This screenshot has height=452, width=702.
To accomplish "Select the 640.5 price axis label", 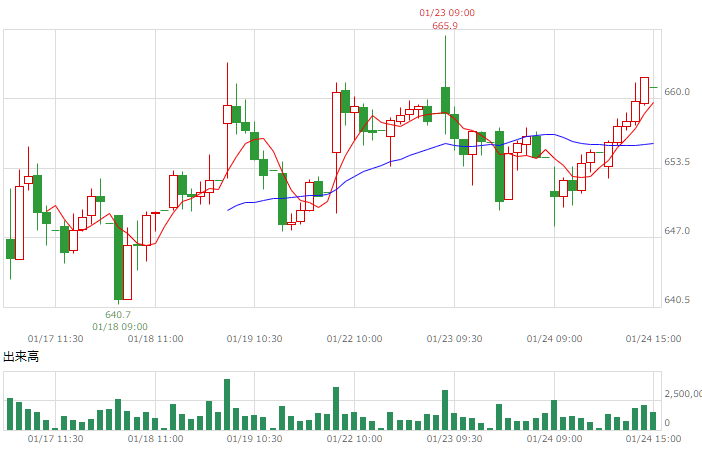I will point(677,299).
